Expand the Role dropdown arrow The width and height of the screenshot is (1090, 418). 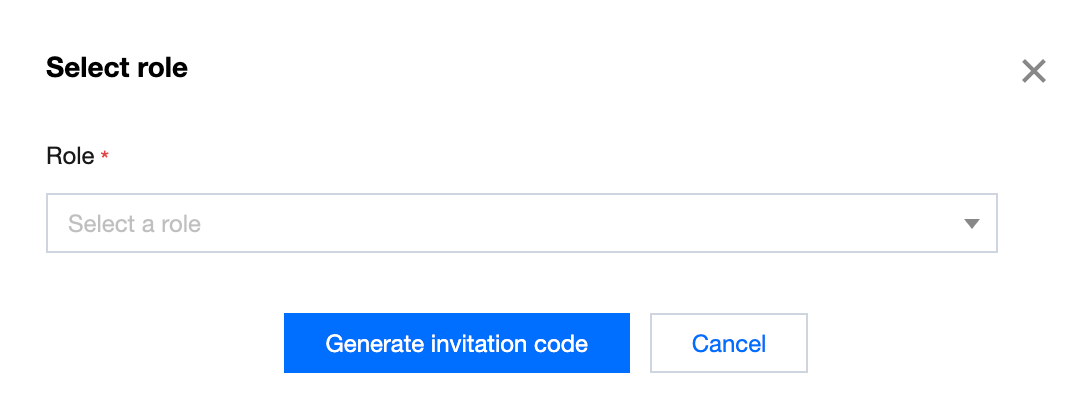point(971,224)
